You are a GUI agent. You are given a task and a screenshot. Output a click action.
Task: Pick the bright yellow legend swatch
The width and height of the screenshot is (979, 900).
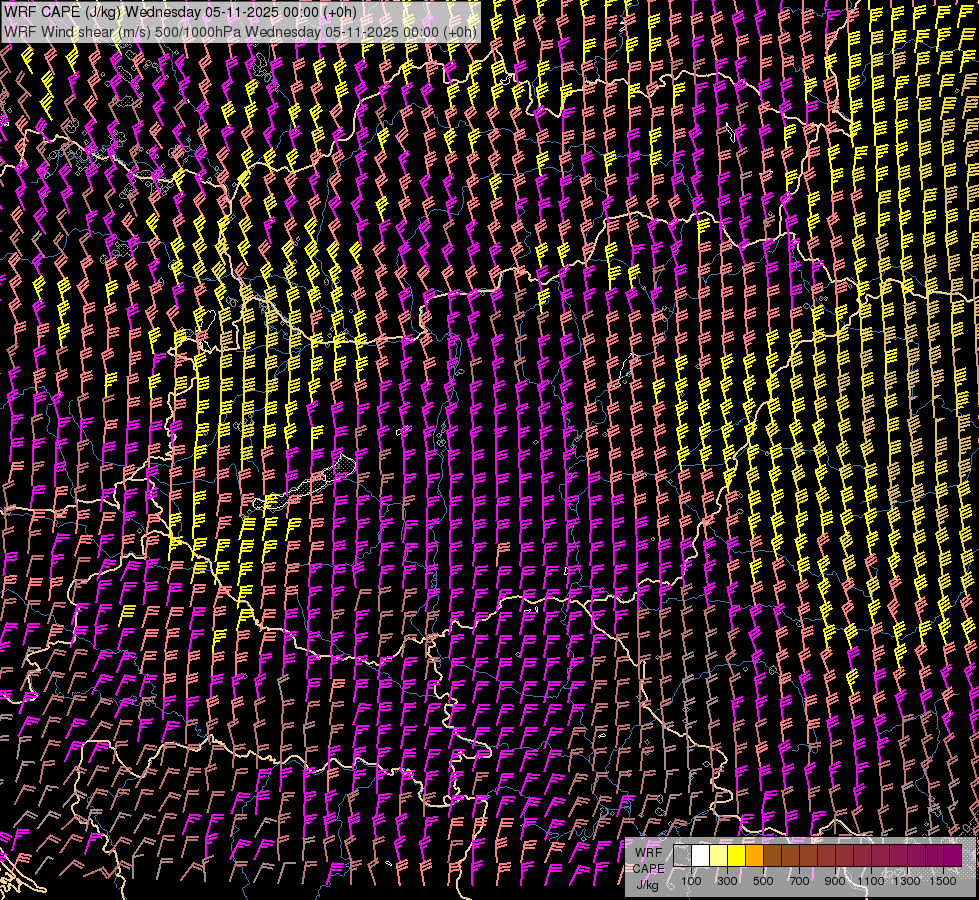[x=736, y=856]
